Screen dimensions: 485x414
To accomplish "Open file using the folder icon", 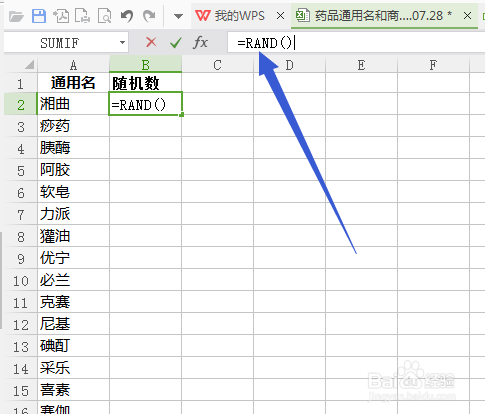I will [16, 16].
